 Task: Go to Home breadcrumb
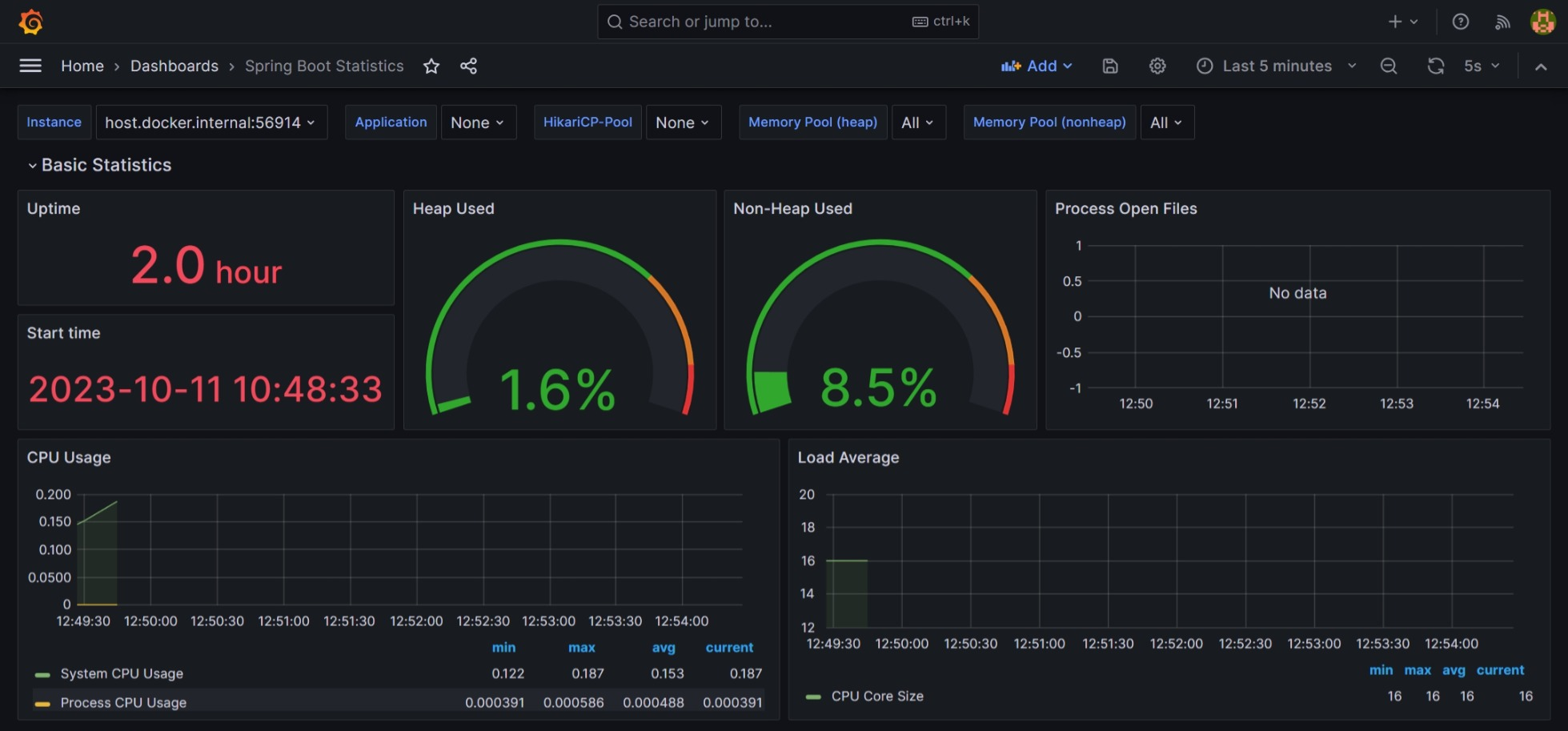pyautogui.click(x=82, y=66)
